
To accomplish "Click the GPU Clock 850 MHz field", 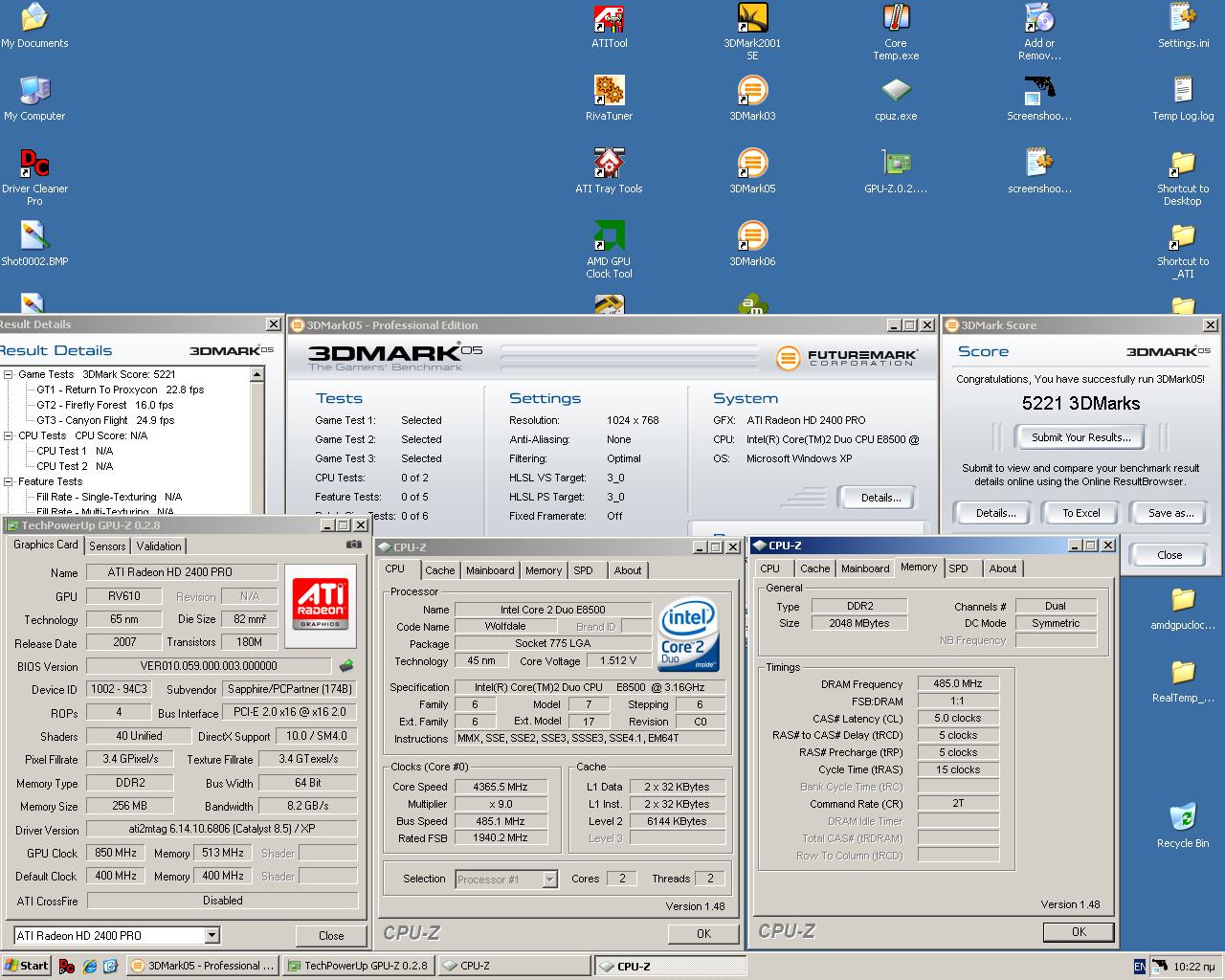I will (115, 853).
